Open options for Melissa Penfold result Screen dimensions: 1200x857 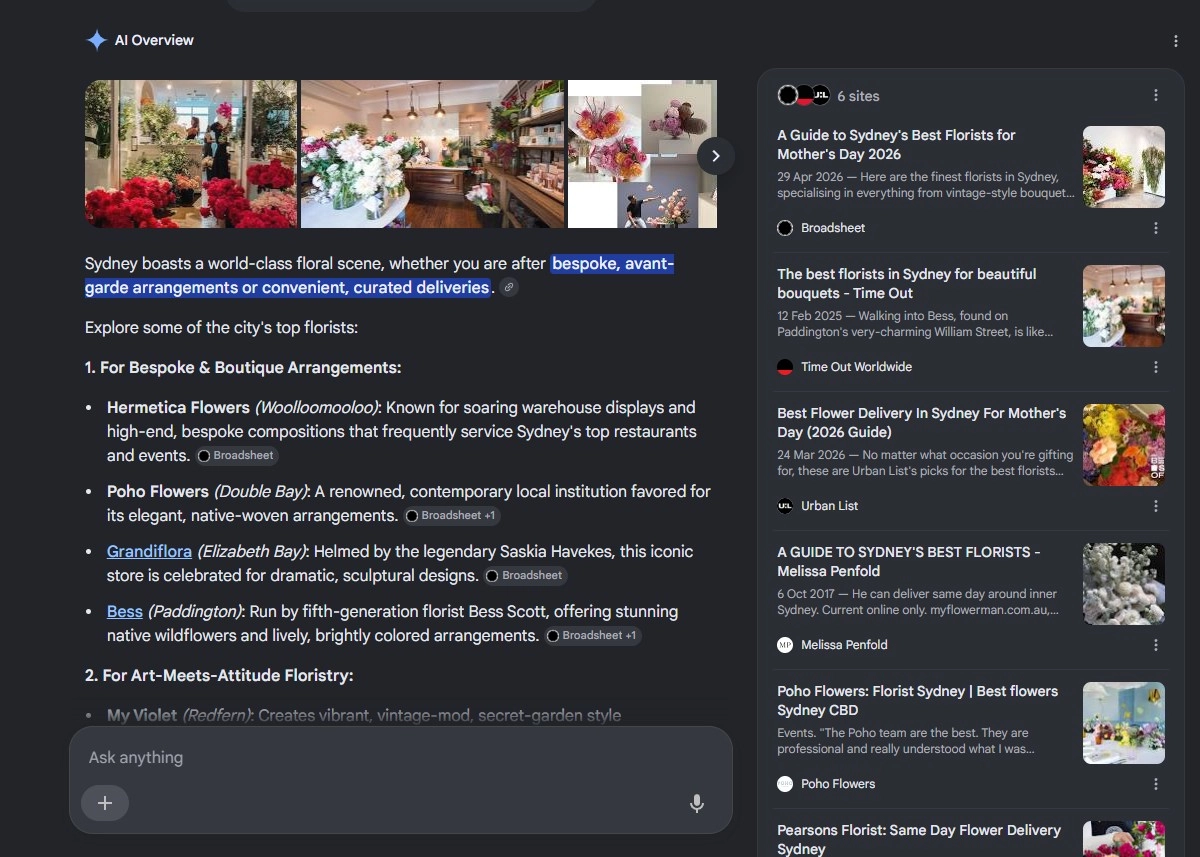pyautogui.click(x=1156, y=645)
